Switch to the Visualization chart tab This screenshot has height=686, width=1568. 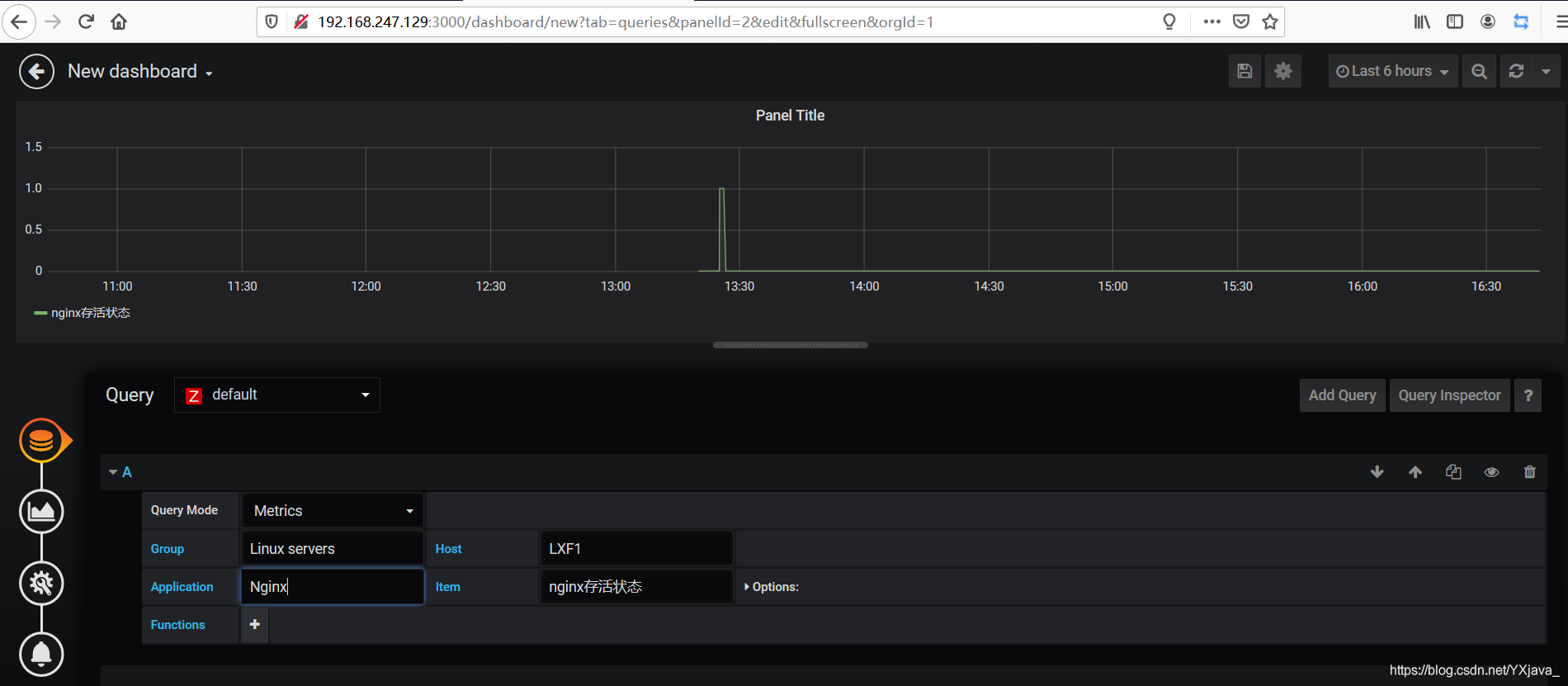pos(41,512)
